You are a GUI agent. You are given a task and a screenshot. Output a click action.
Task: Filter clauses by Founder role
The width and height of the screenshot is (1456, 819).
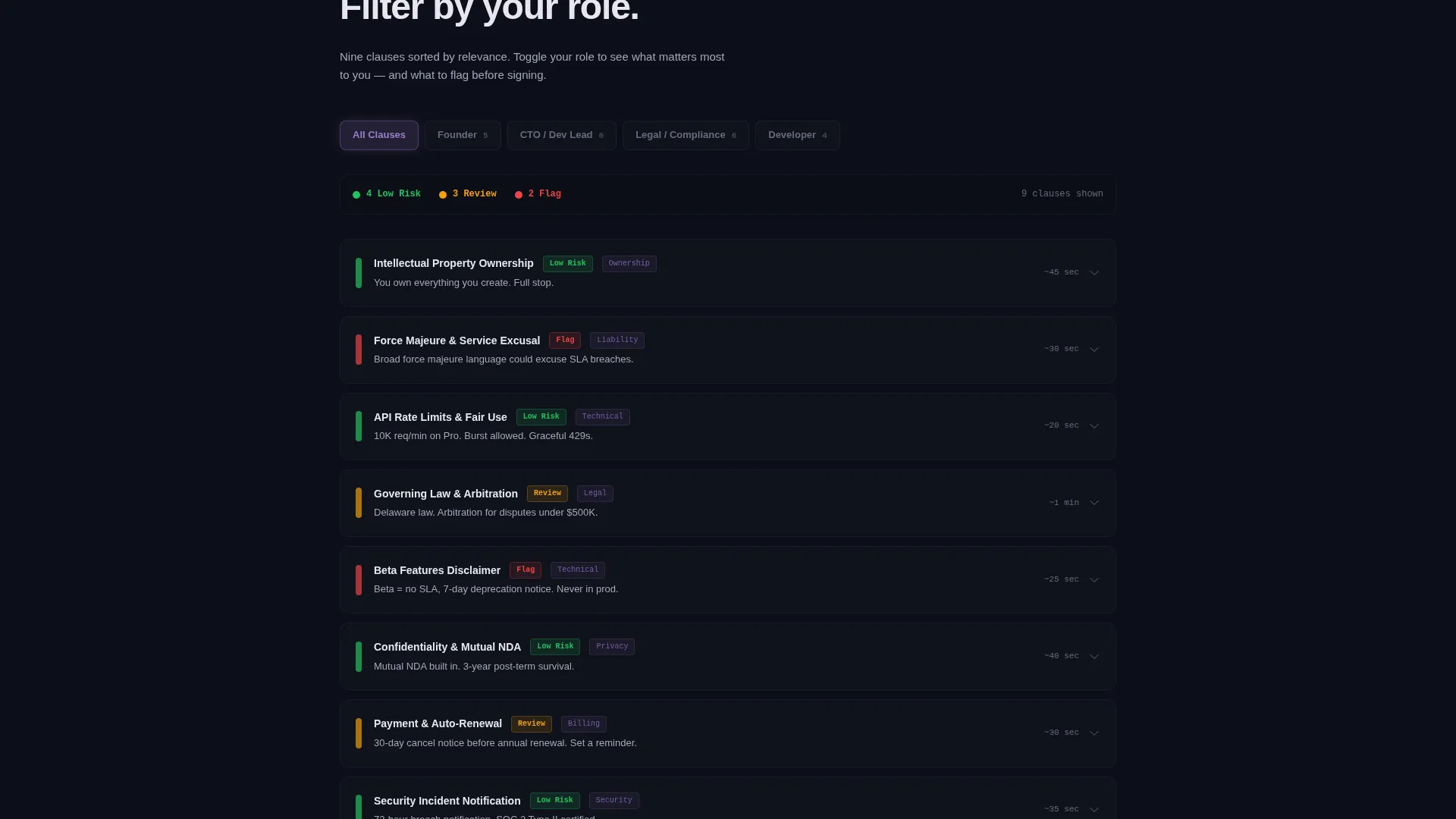point(463,135)
